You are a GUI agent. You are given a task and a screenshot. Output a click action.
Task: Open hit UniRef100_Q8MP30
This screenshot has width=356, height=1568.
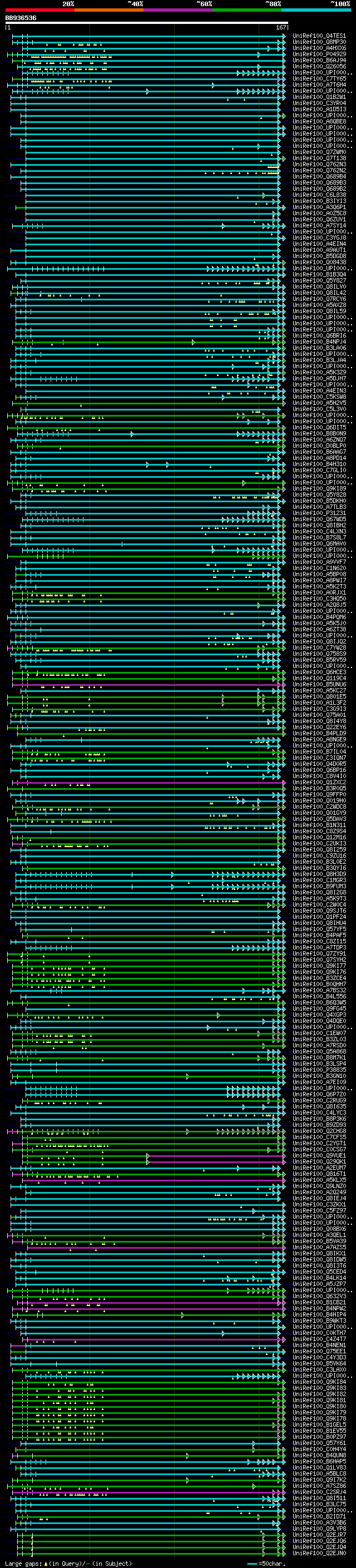point(319,42)
